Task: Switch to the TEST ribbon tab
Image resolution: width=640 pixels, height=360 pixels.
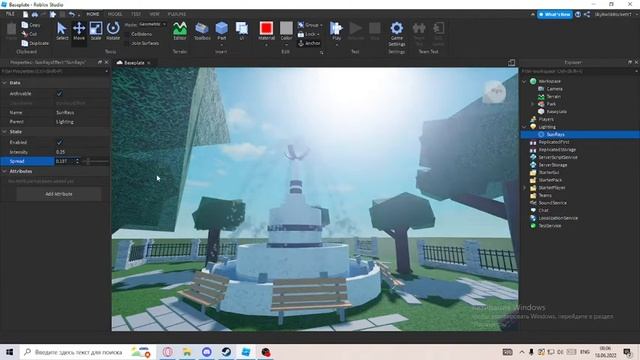Action: (136, 14)
